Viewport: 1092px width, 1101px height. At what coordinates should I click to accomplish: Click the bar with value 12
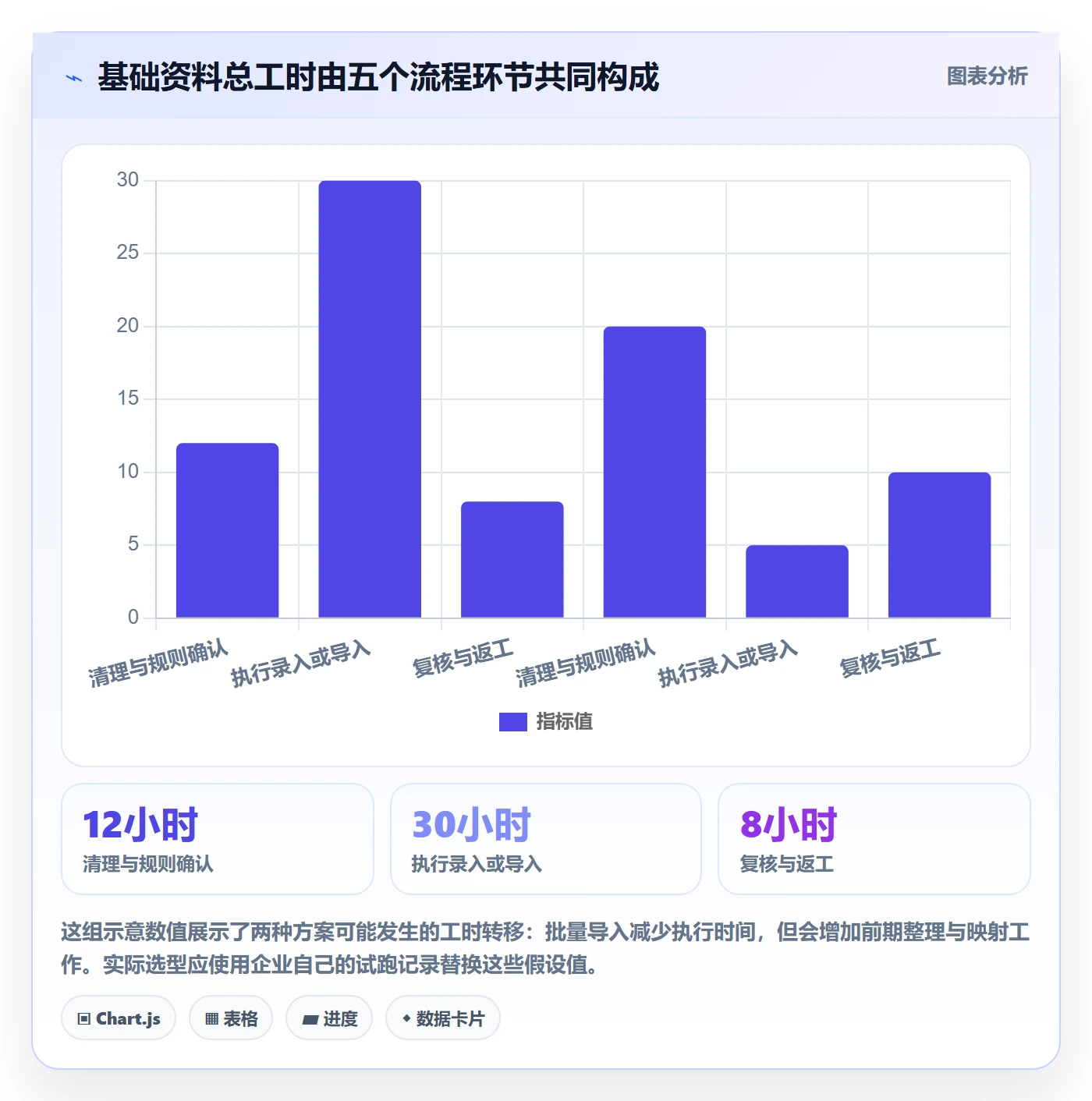point(227,530)
